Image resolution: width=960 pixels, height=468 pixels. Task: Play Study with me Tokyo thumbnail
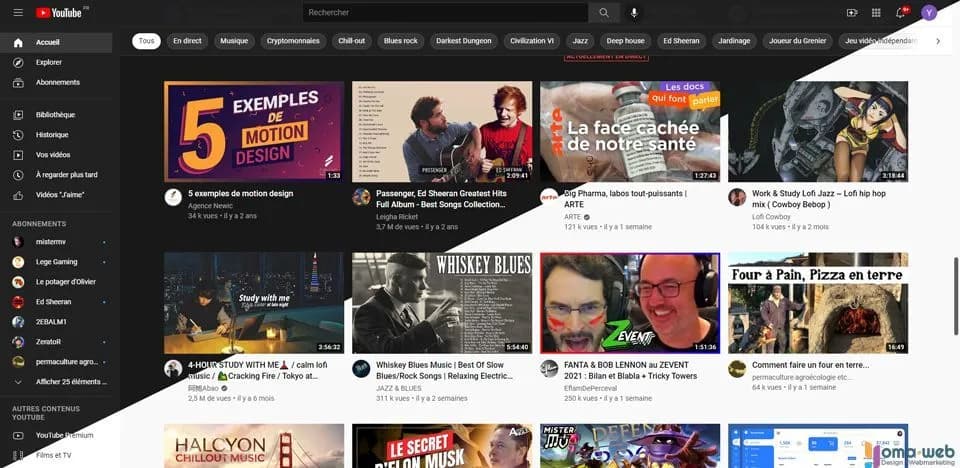253,303
